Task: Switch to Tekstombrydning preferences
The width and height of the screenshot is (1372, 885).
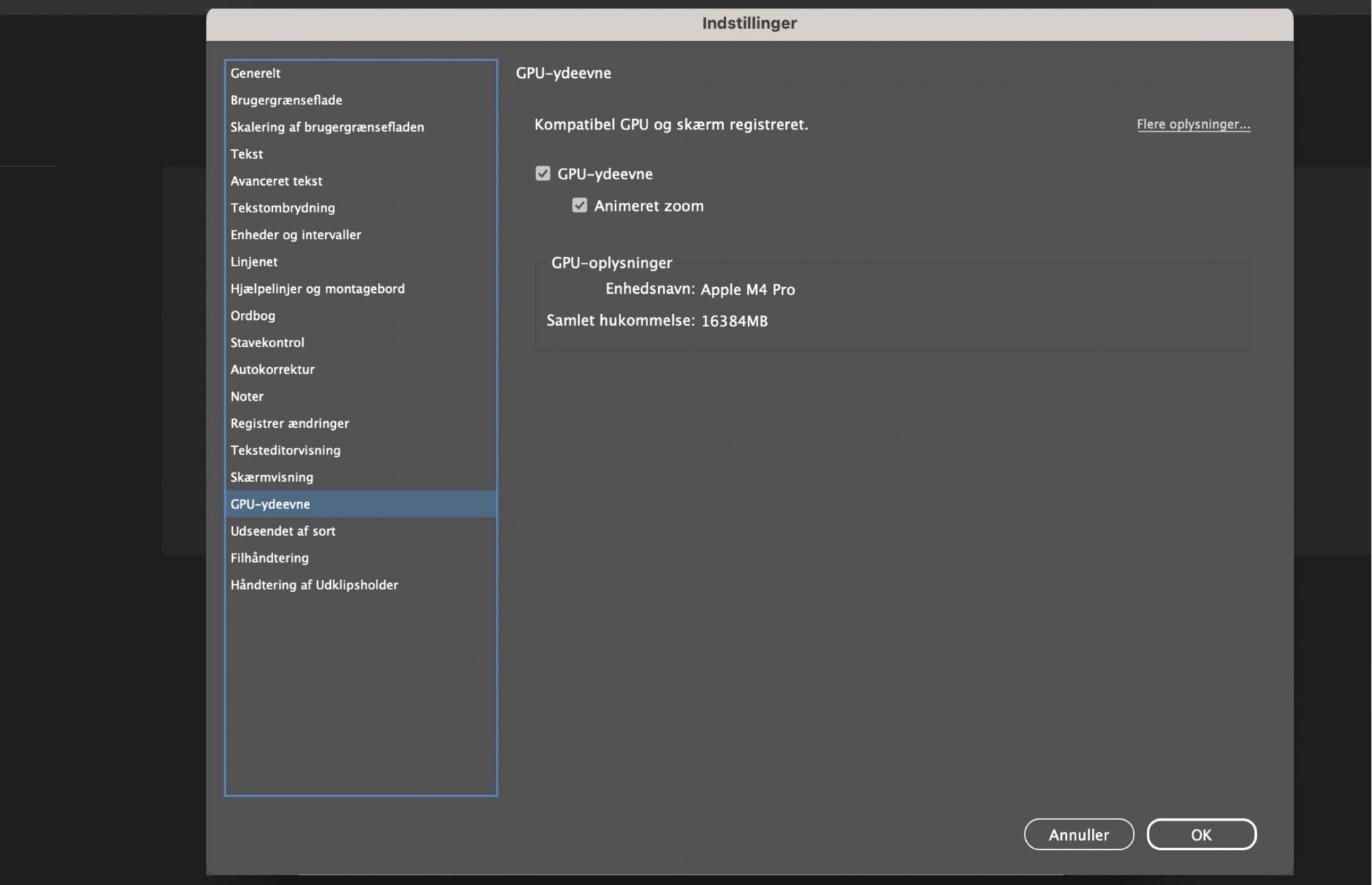Action: coord(282,208)
